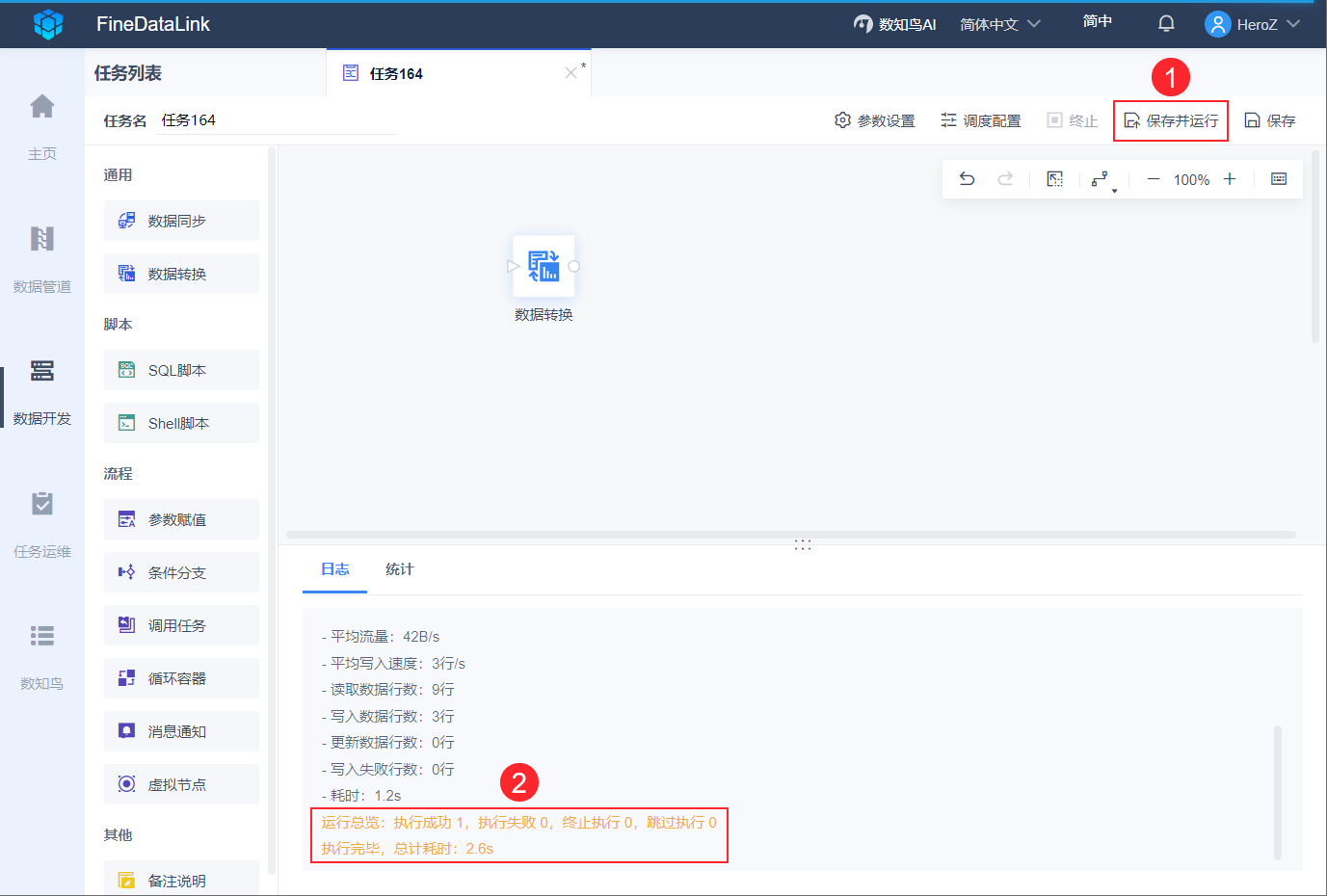The width and height of the screenshot is (1327, 896).
Task: Zoom in the canvas with plus
Action: 1230,179
